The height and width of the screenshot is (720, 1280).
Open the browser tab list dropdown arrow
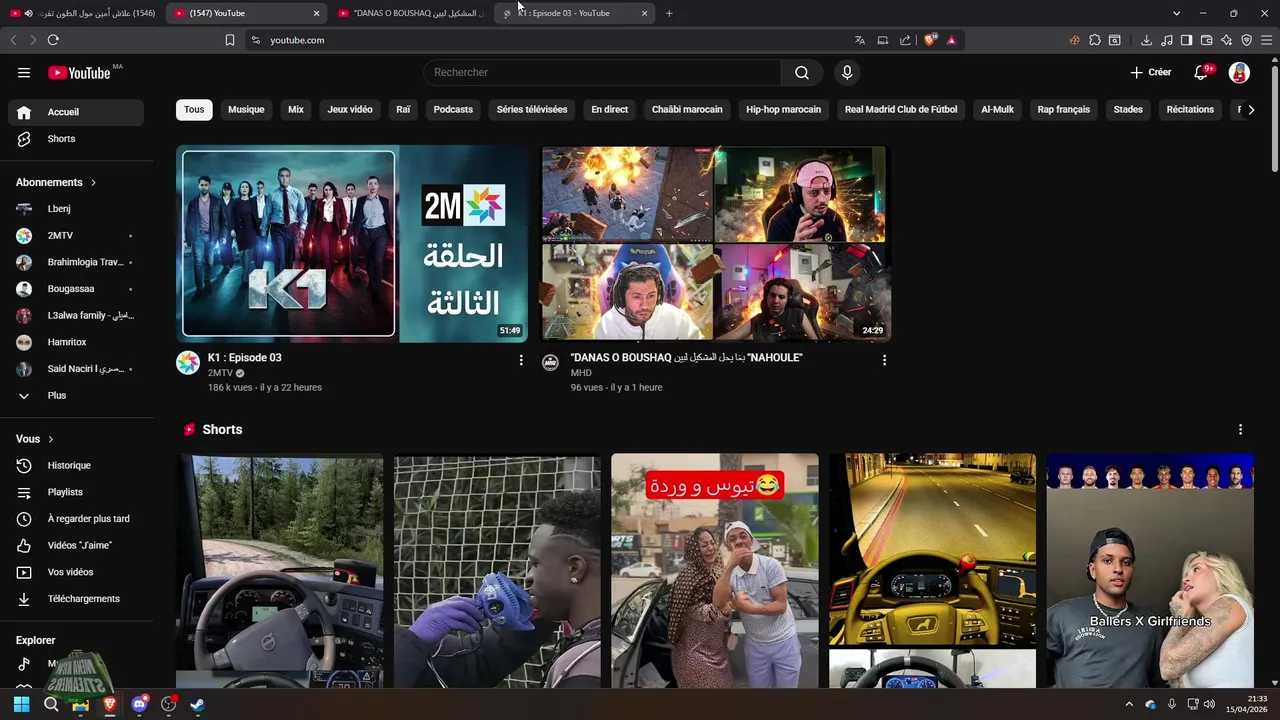click(x=1176, y=13)
